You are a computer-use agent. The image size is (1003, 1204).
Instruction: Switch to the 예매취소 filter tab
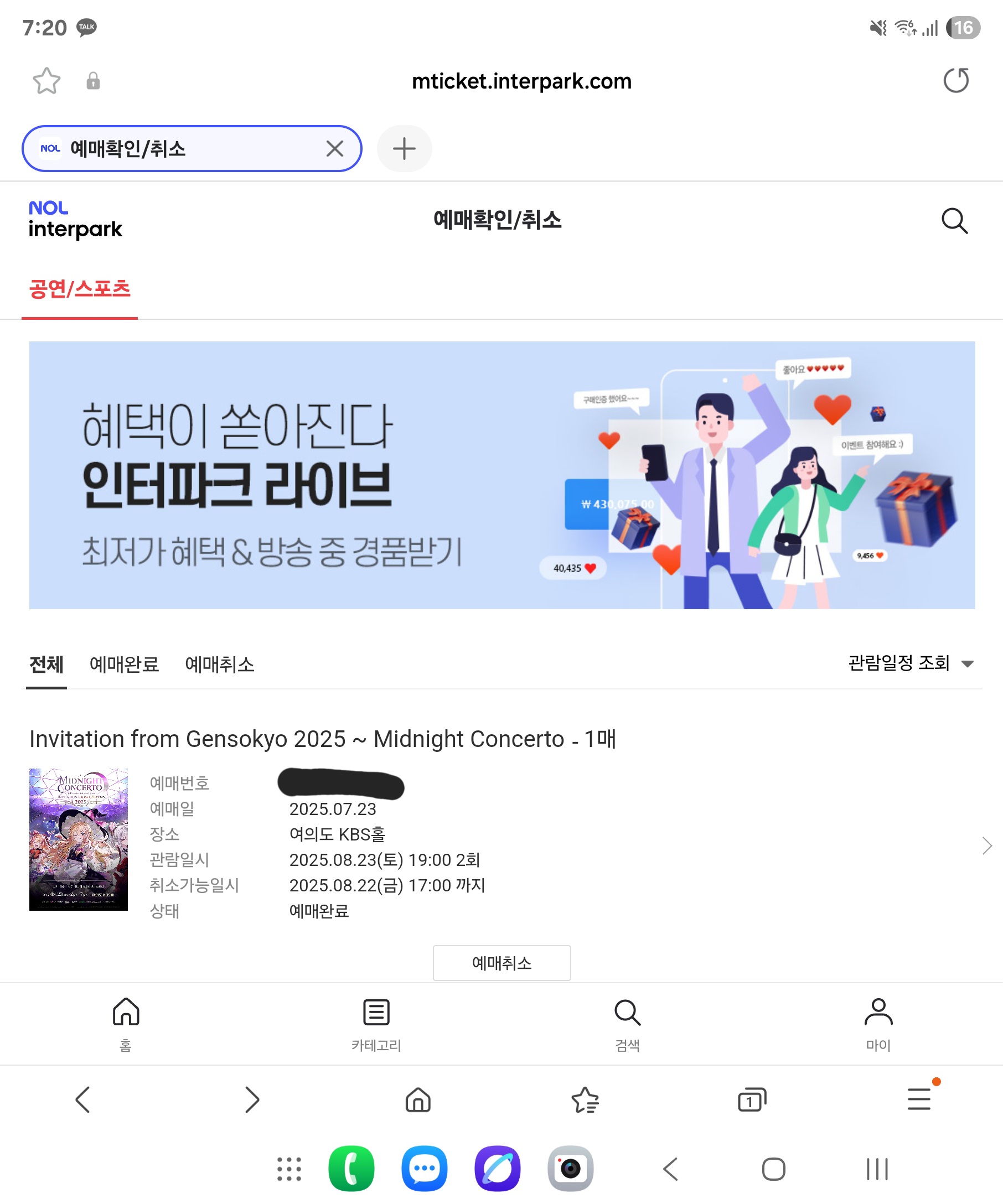[220, 665]
